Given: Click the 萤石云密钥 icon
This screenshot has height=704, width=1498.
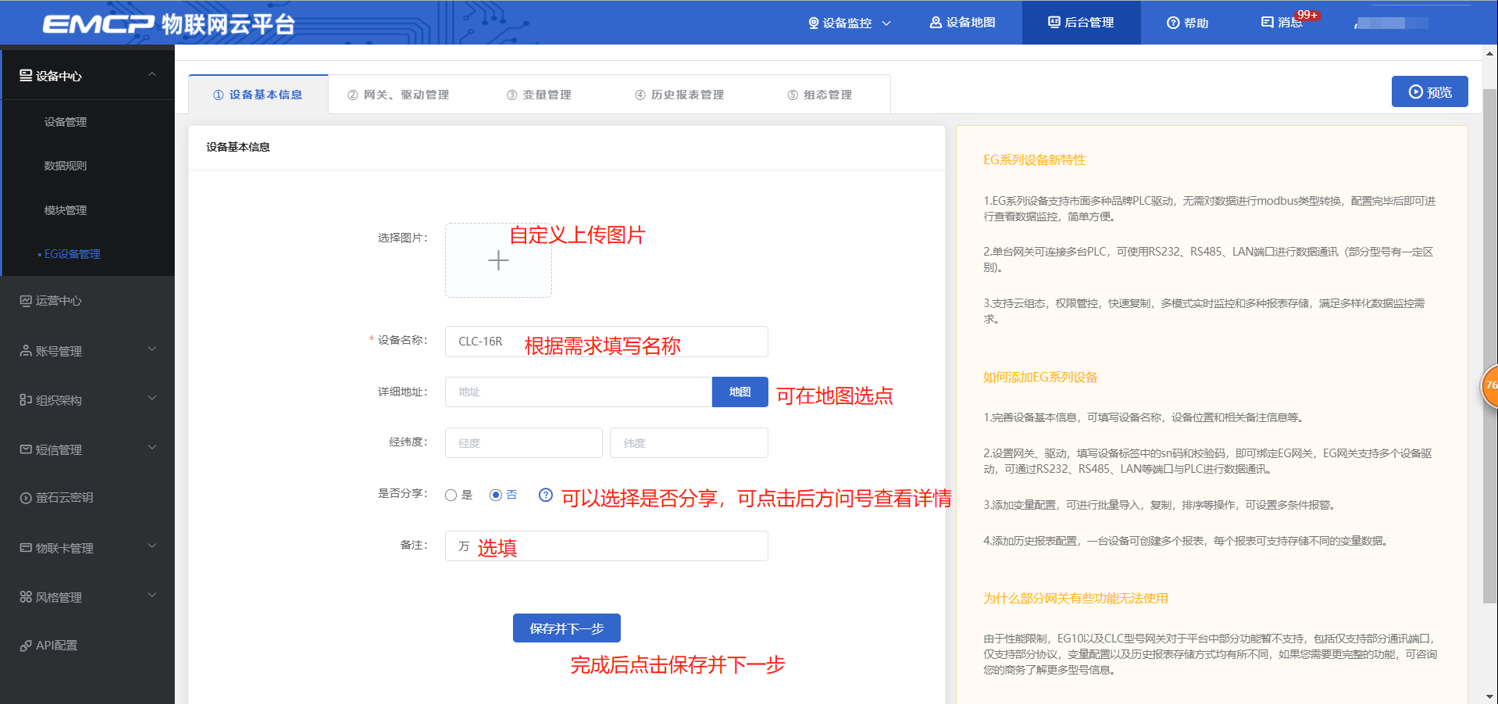Looking at the screenshot, I should [26, 497].
